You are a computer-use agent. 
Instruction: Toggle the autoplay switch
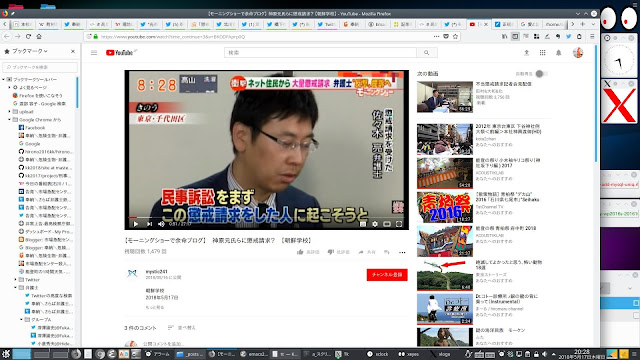click(x=541, y=74)
